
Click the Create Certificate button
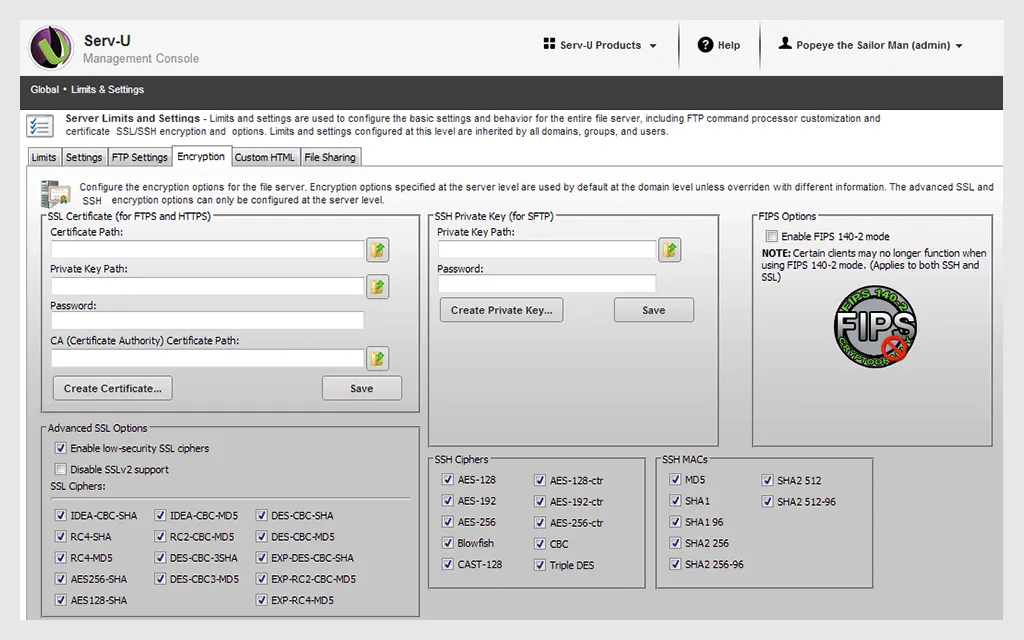(x=112, y=388)
